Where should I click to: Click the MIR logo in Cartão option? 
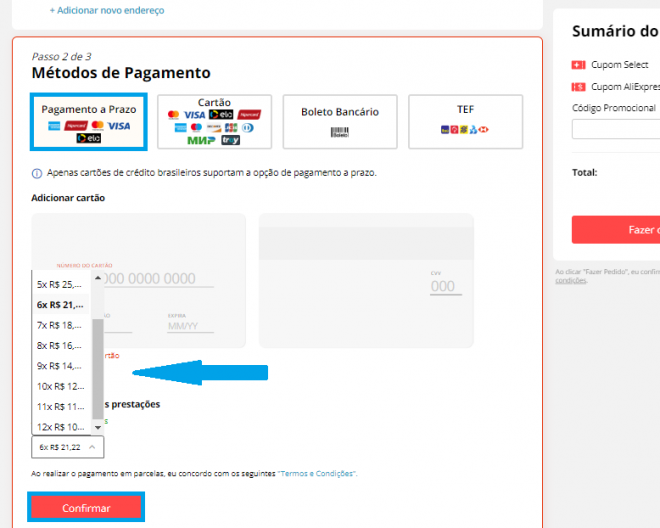202,140
